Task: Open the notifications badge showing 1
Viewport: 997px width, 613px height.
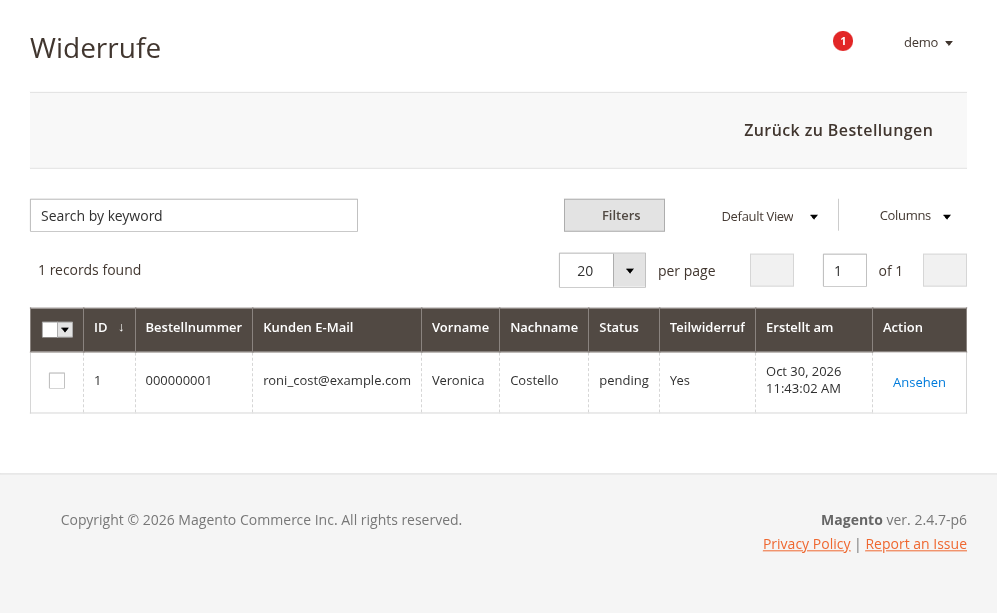Action: 842,41
